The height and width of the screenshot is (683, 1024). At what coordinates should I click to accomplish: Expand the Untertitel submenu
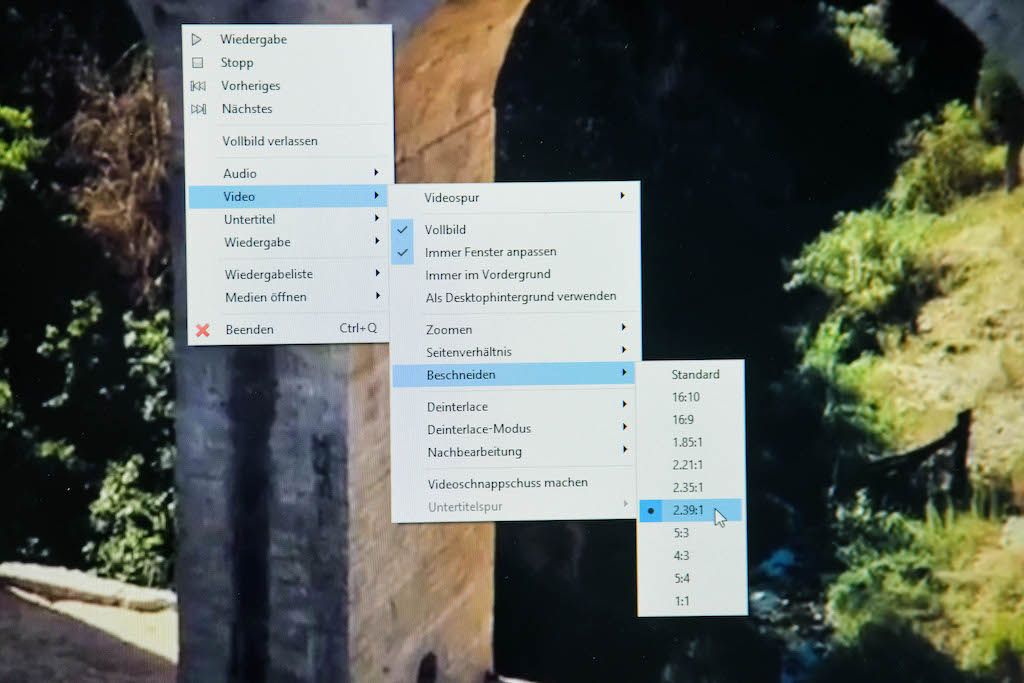[x=288, y=219]
